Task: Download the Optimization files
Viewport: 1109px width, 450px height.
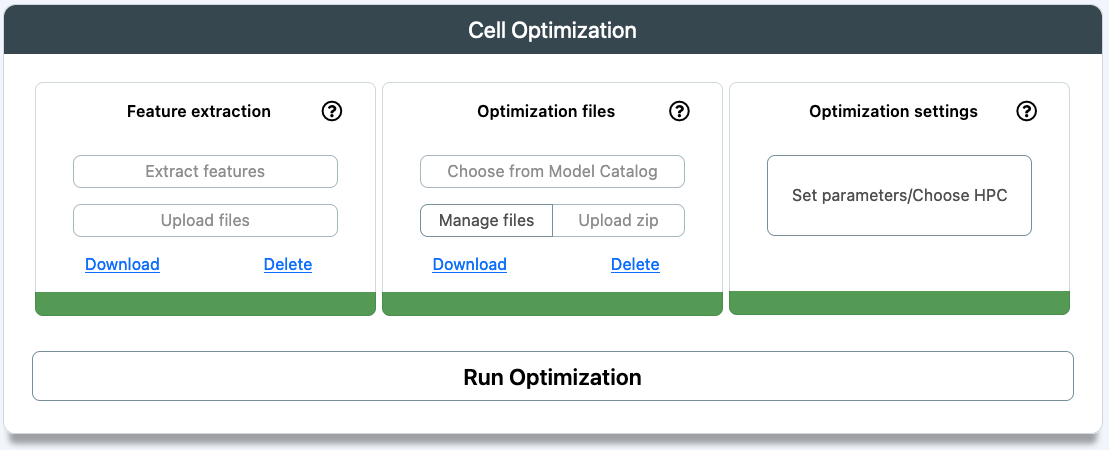Action: 470,265
